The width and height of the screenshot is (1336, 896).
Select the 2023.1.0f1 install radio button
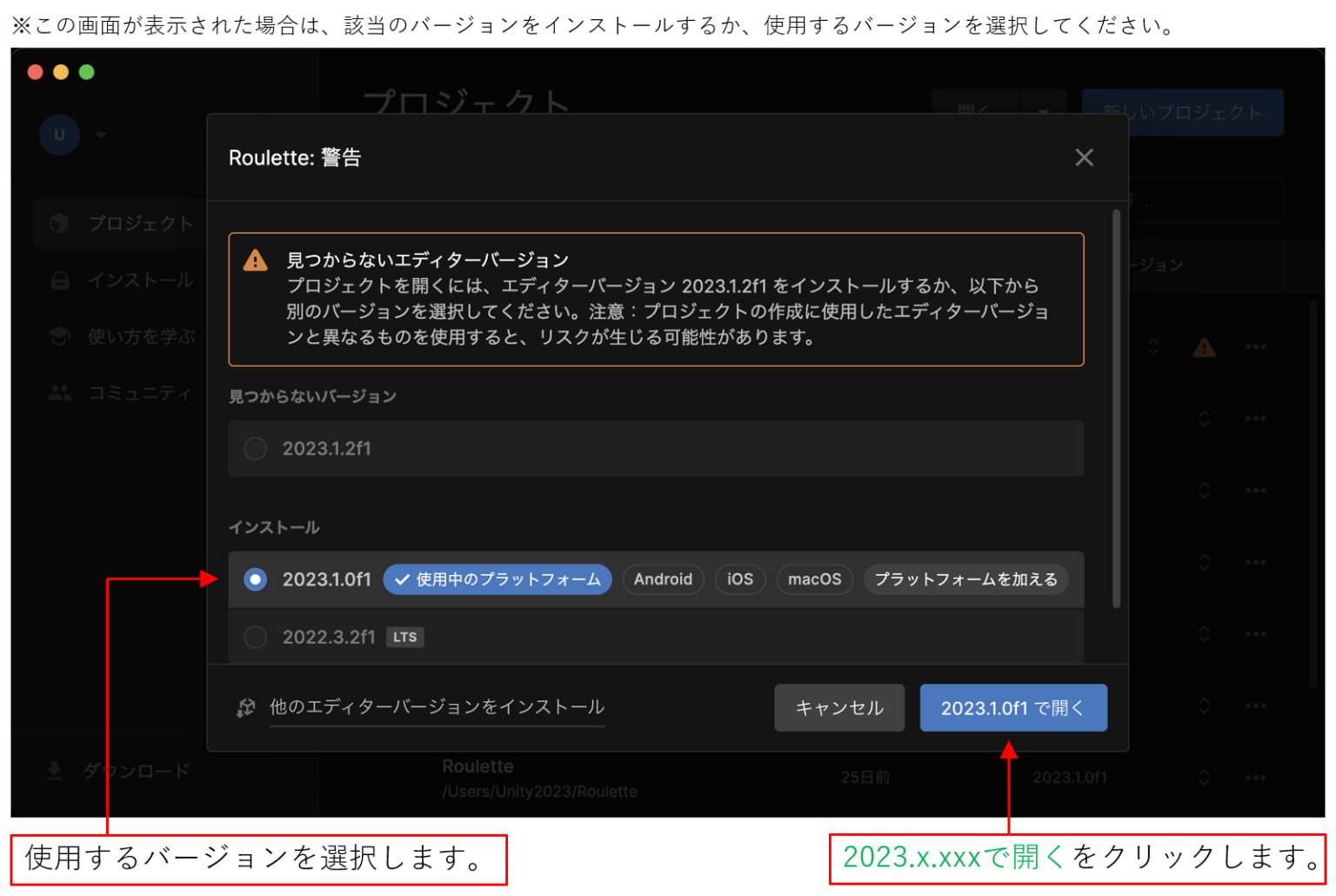pos(255,578)
